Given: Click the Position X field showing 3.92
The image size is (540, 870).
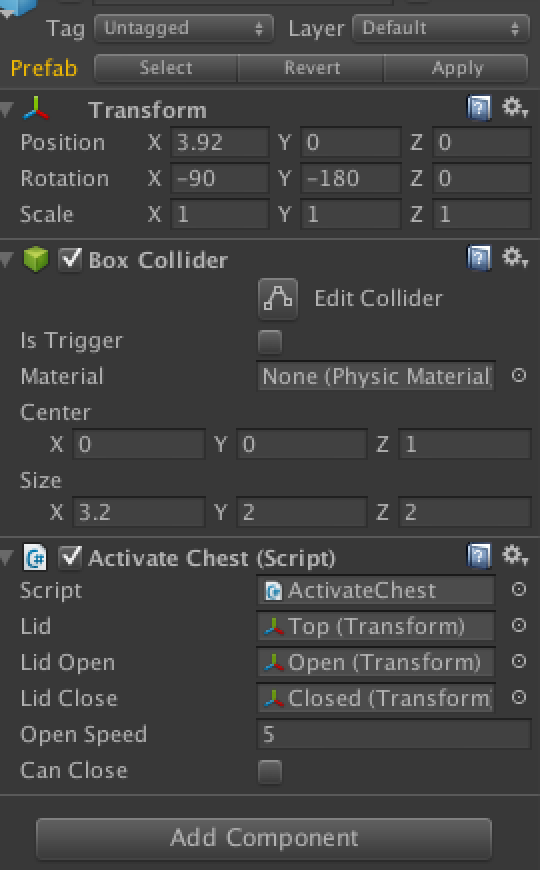Looking at the screenshot, I should click(220, 143).
